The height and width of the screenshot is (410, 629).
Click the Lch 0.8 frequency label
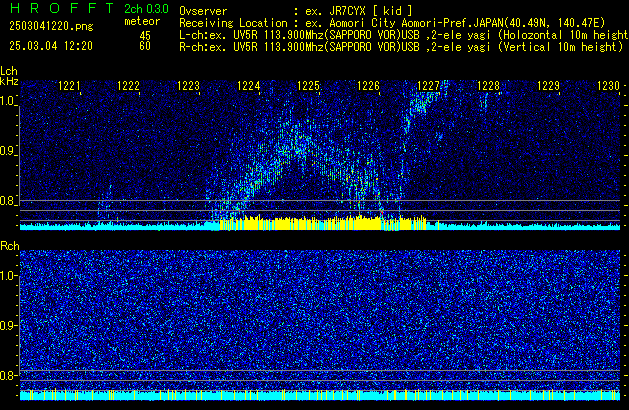tap(8, 201)
